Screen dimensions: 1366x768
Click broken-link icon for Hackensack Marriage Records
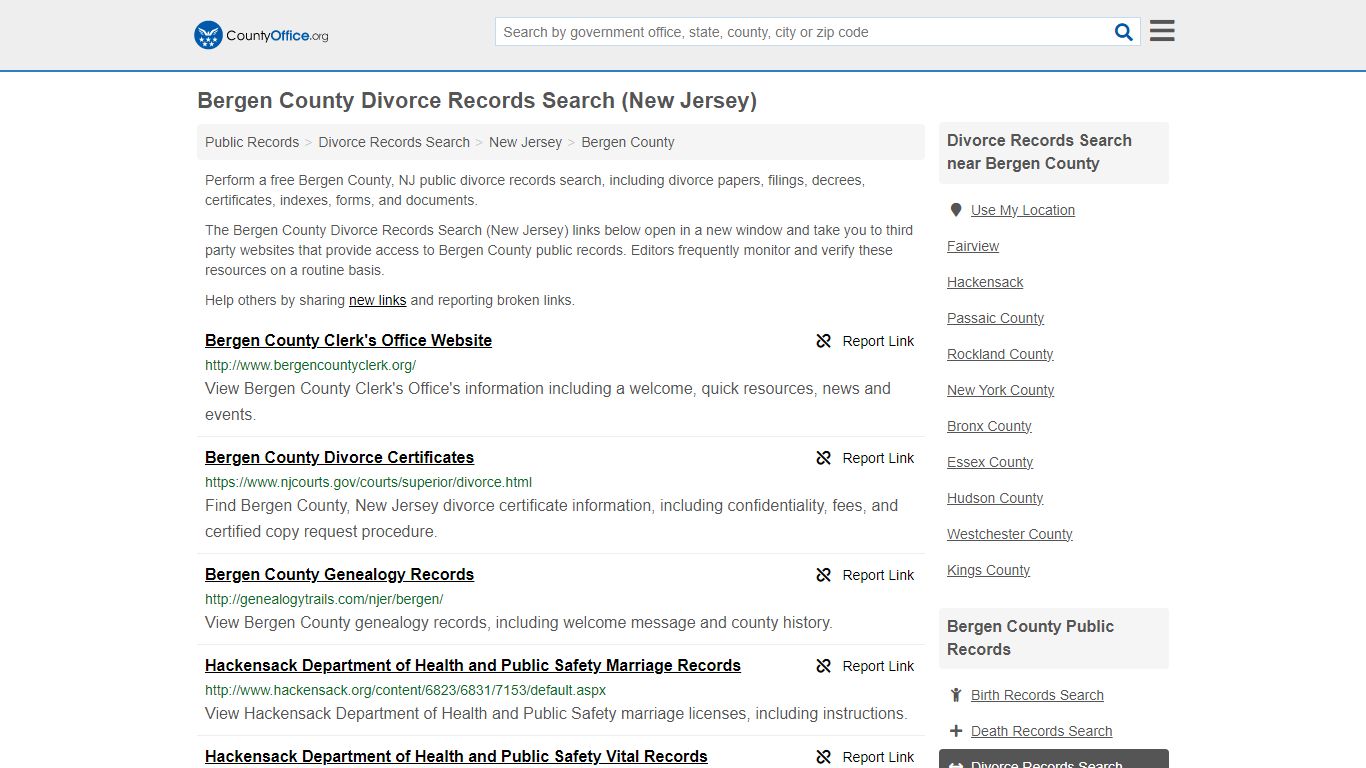tap(824, 666)
